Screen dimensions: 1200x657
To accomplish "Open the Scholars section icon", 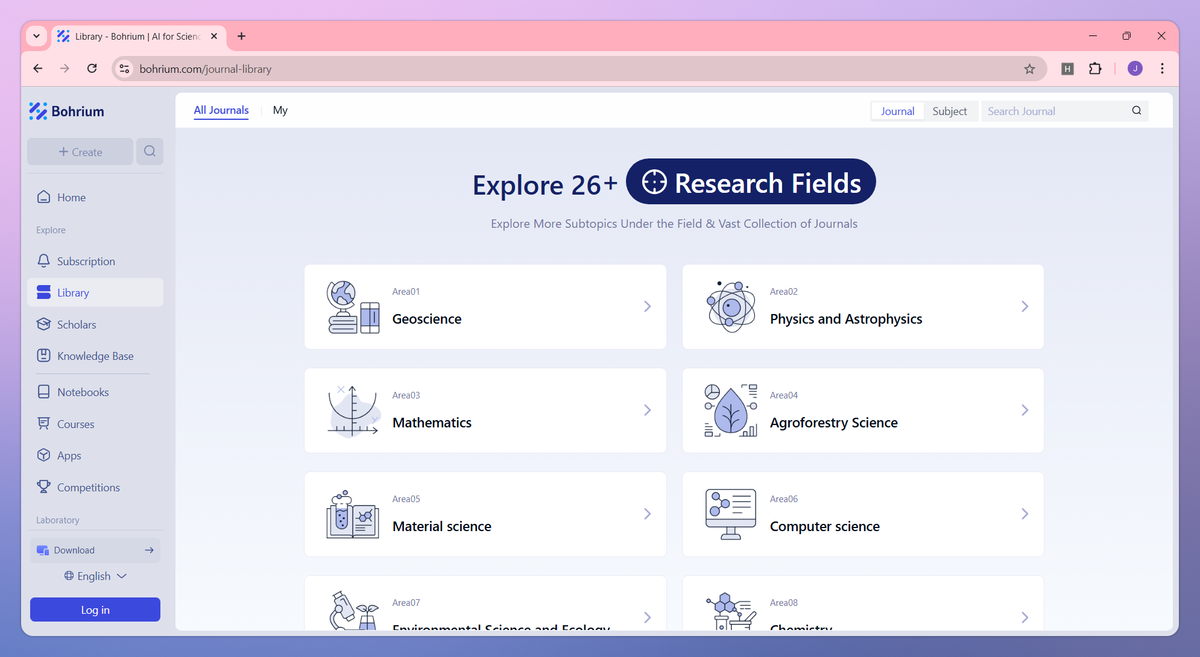I will point(41,324).
